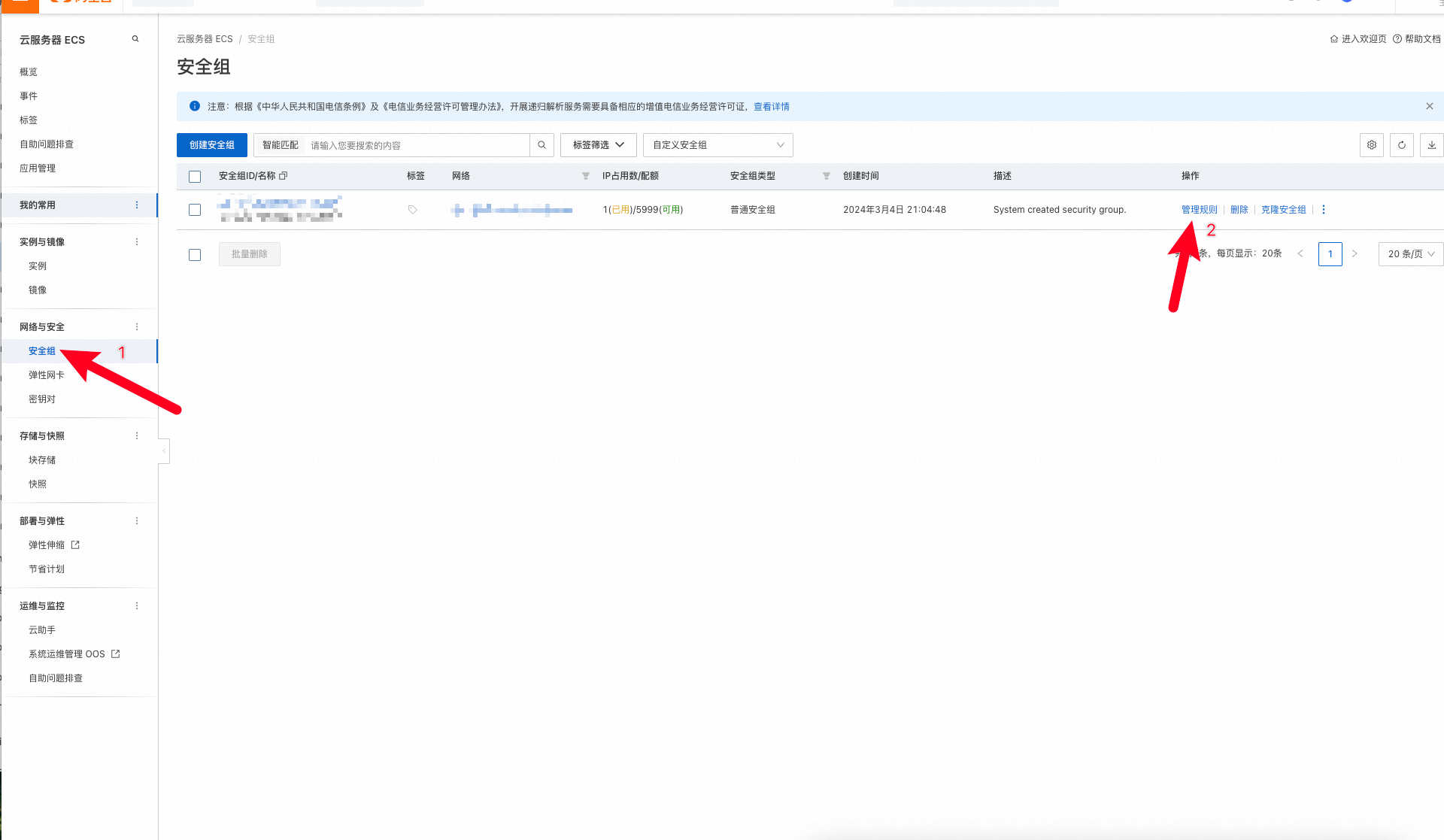Image resolution: width=1444 pixels, height=840 pixels.
Task: Open the column settings gear icon
Action: [1372, 145]
